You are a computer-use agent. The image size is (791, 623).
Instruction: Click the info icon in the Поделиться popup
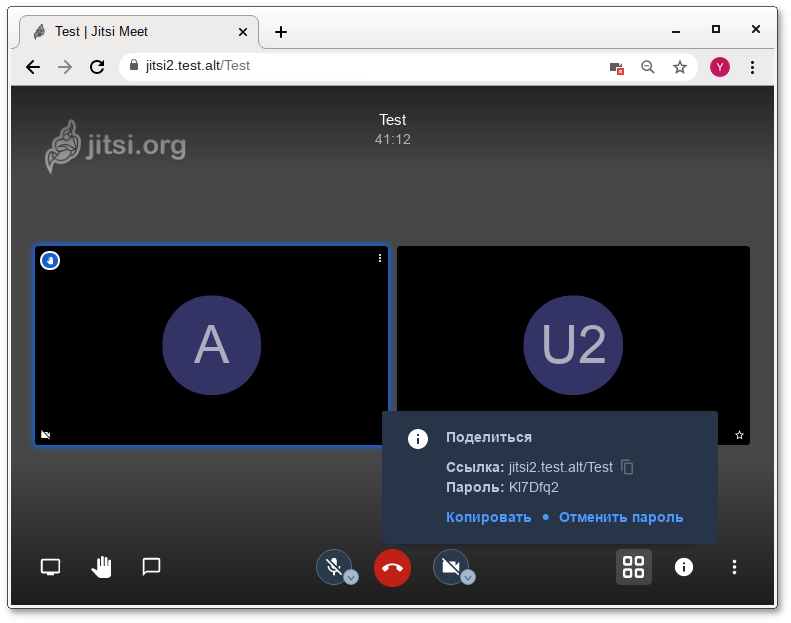418,439
